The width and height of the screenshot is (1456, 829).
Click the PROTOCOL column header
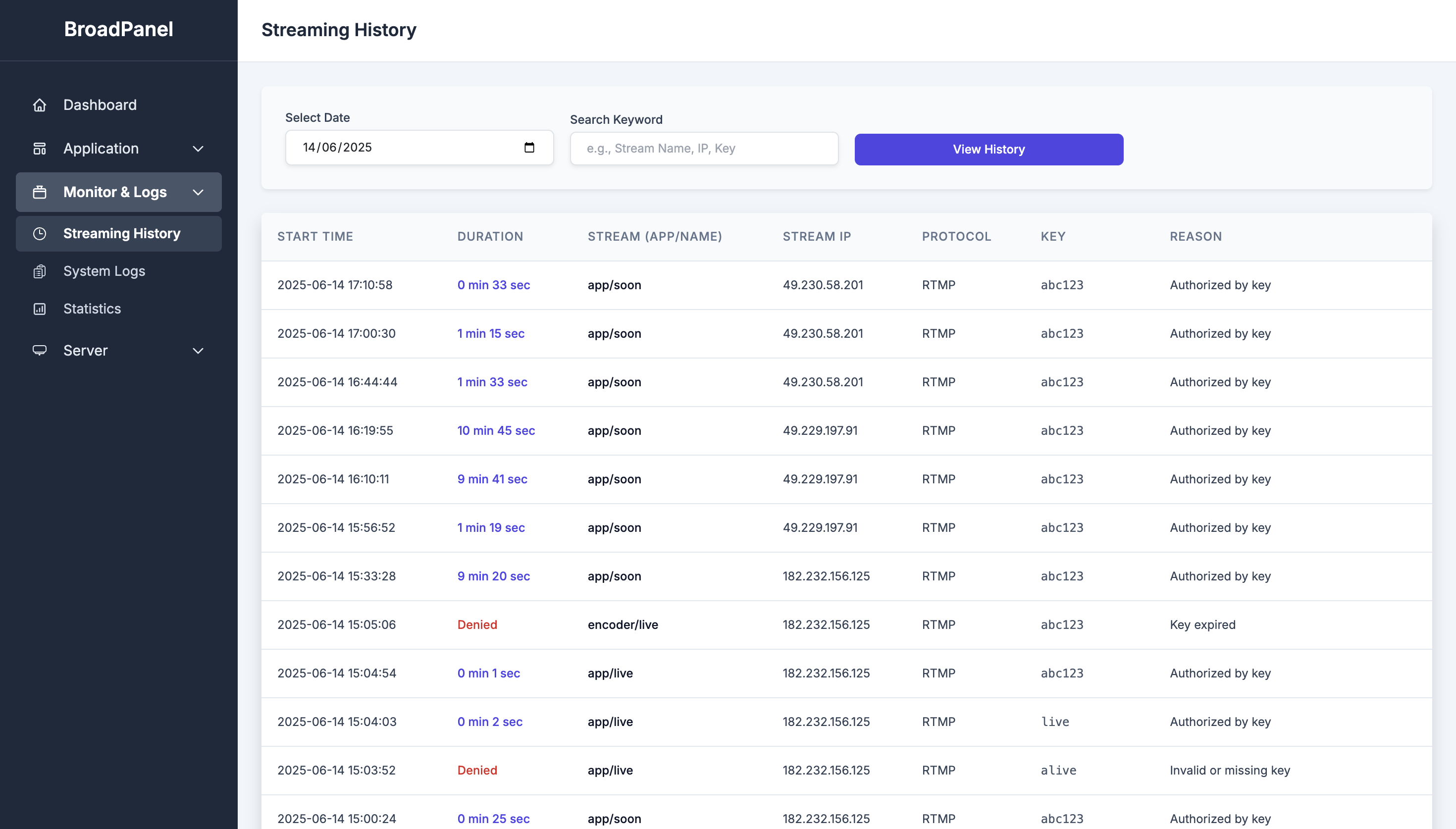point(956,236)
